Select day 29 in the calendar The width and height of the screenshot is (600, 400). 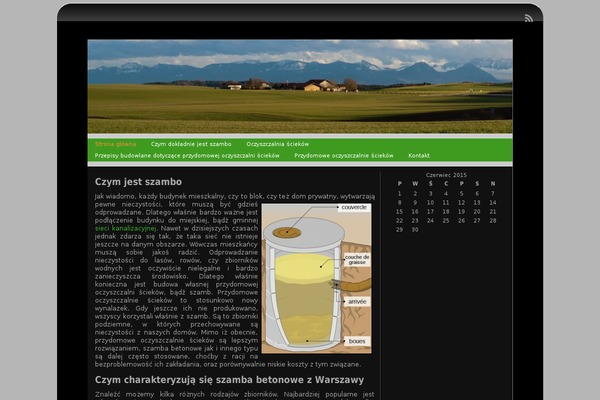coord(399,230)
